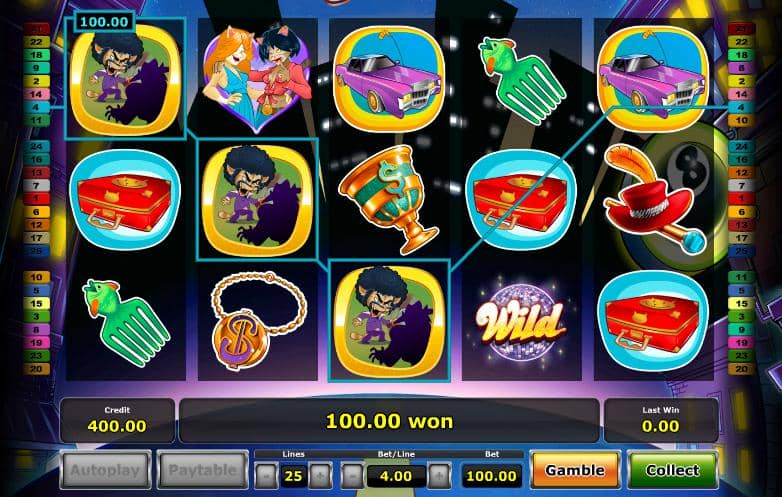The height and width of the screenshot is (497, 782).
Task: Click the Gamble button
Action: click(x=575, y=470)
